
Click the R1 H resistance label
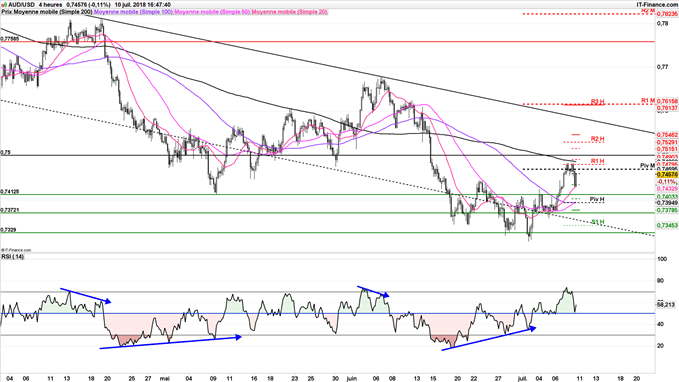(x=597, y=162)
